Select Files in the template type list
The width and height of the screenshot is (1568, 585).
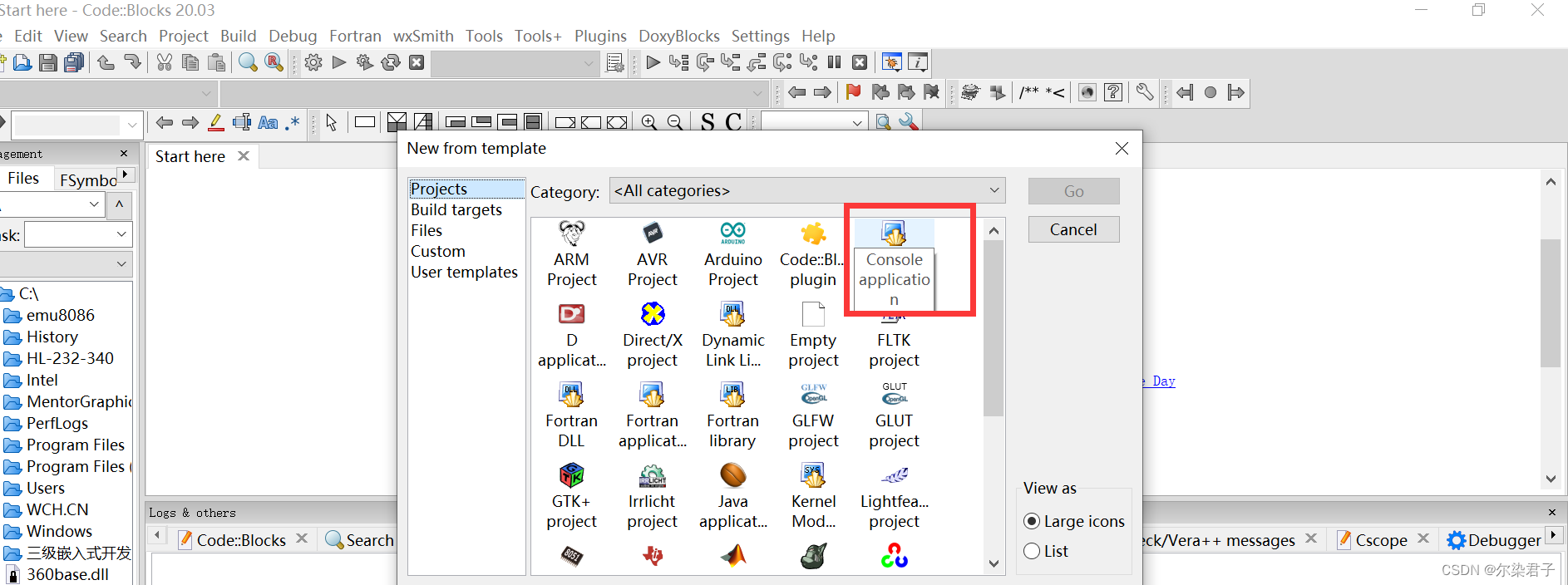click(x=427, y=230)
